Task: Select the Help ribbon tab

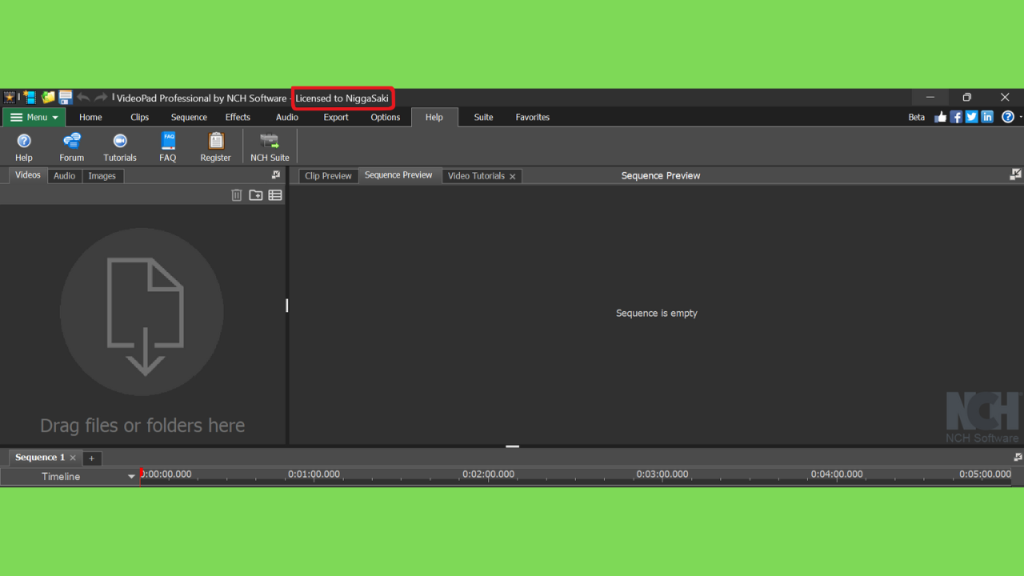Action: [x=434, y=118]
